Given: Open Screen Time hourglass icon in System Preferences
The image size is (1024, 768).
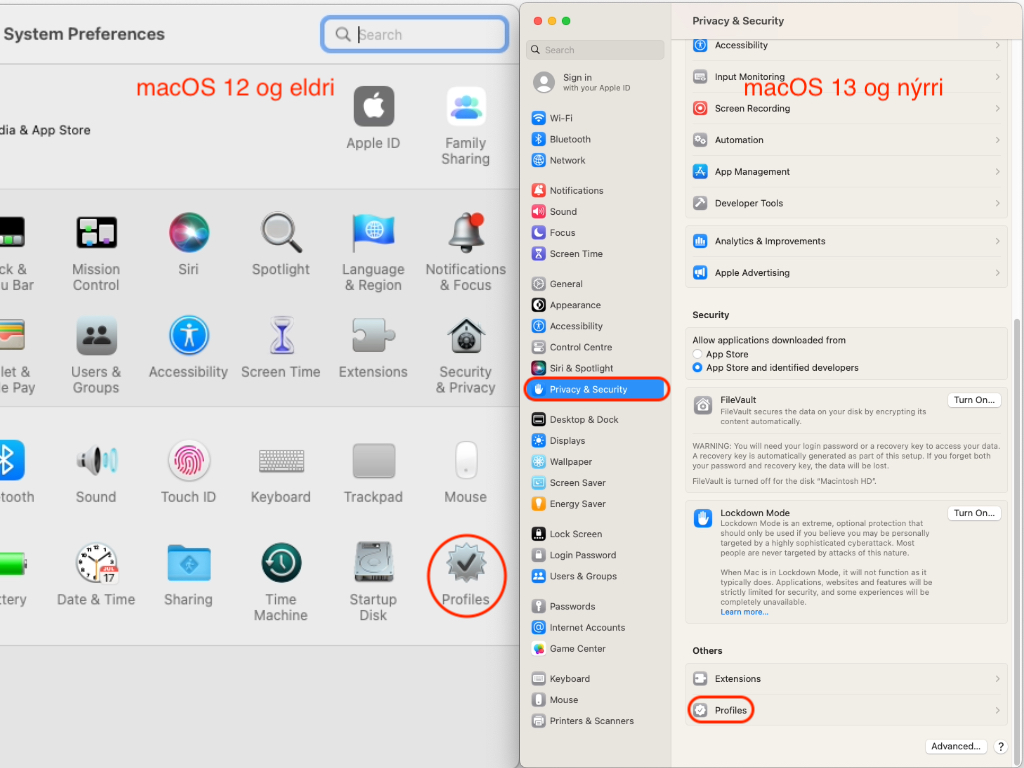Looking at the screenshot, I should (281, 347).
